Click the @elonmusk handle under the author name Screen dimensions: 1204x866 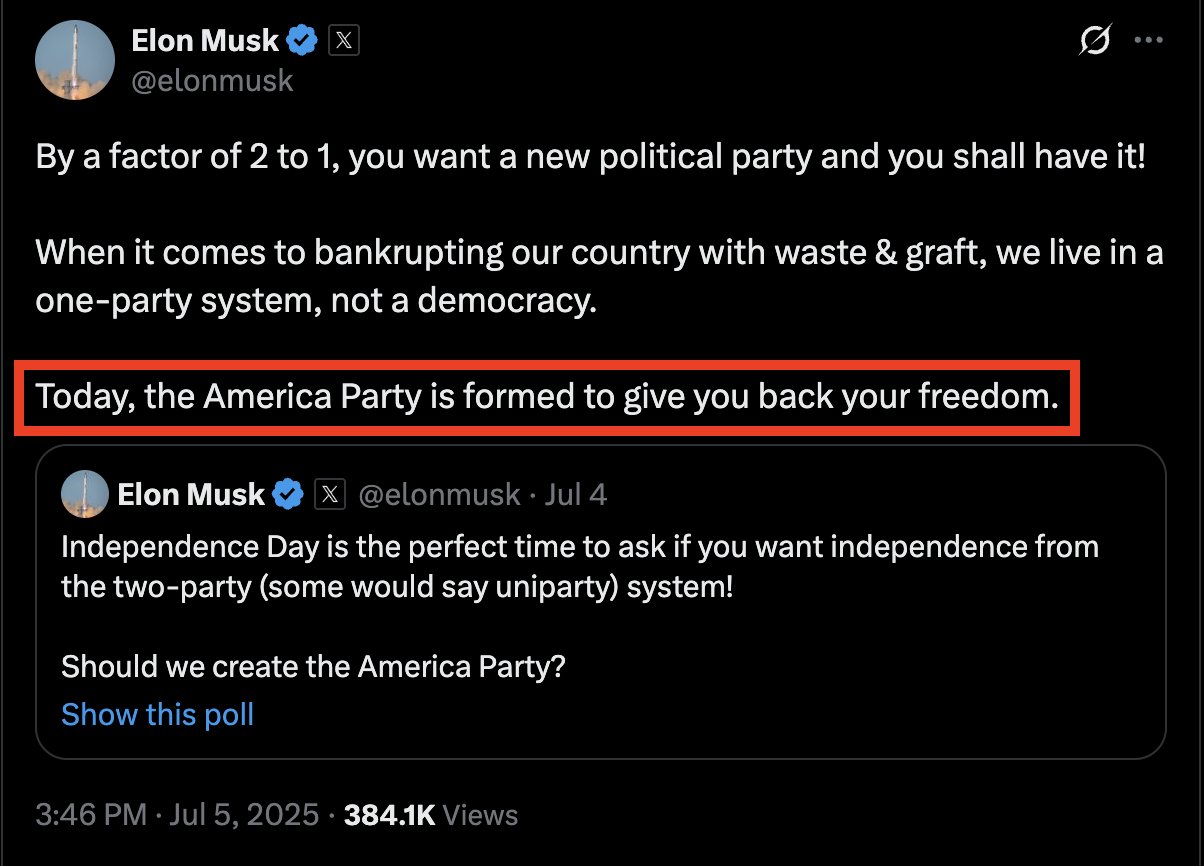click(212, 79)
